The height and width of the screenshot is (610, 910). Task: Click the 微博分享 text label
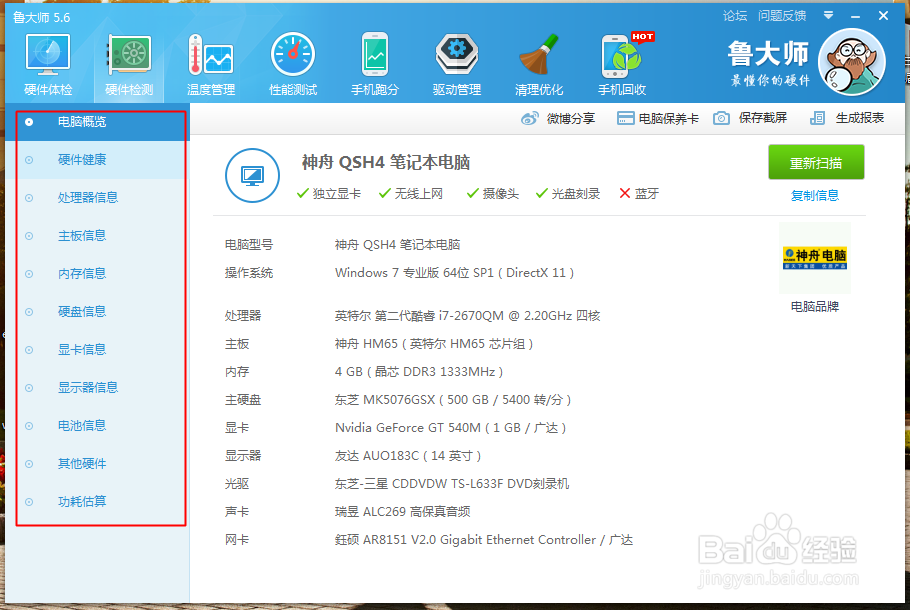[570, 118]
